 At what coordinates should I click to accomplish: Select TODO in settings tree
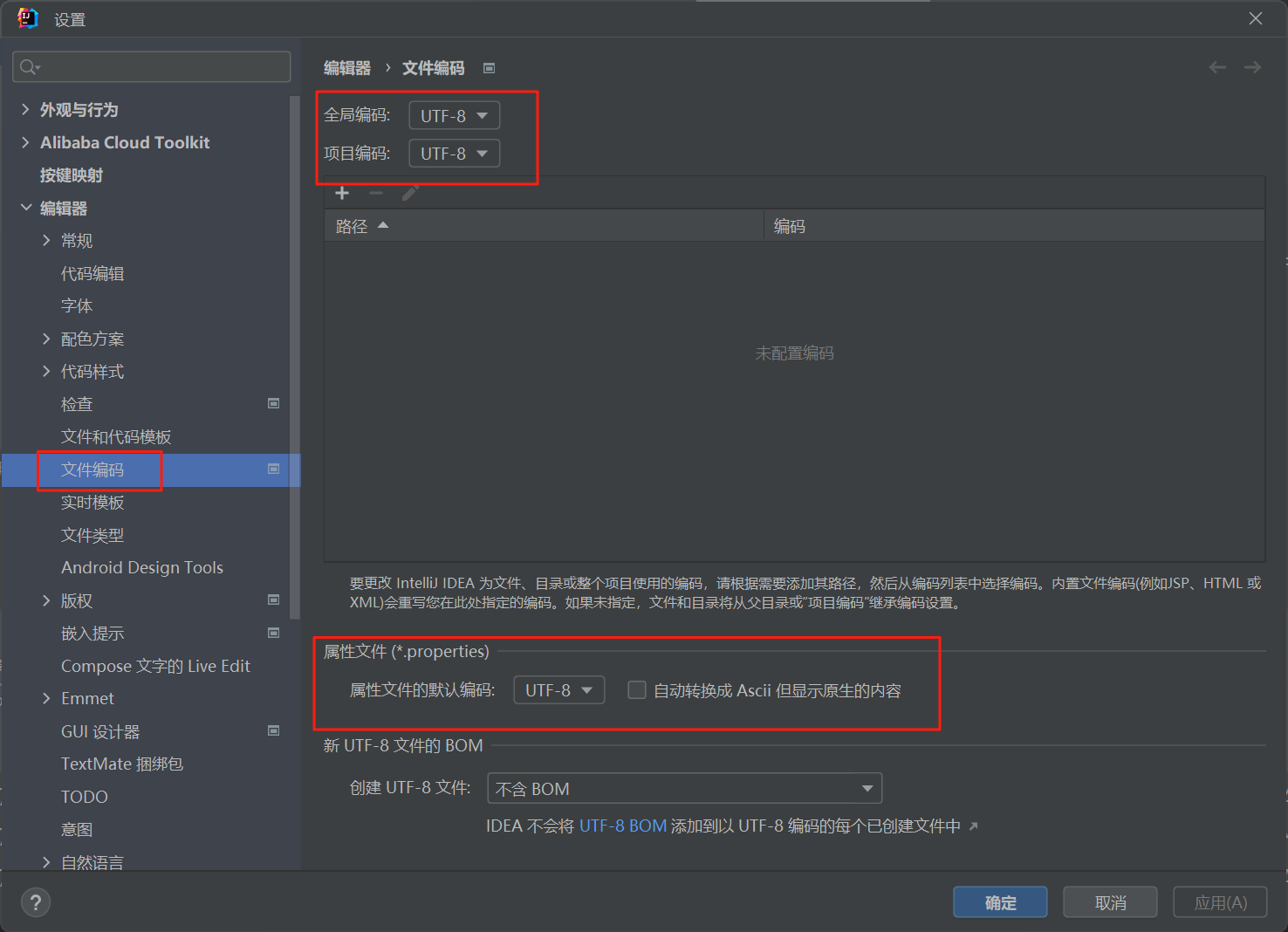85,797
